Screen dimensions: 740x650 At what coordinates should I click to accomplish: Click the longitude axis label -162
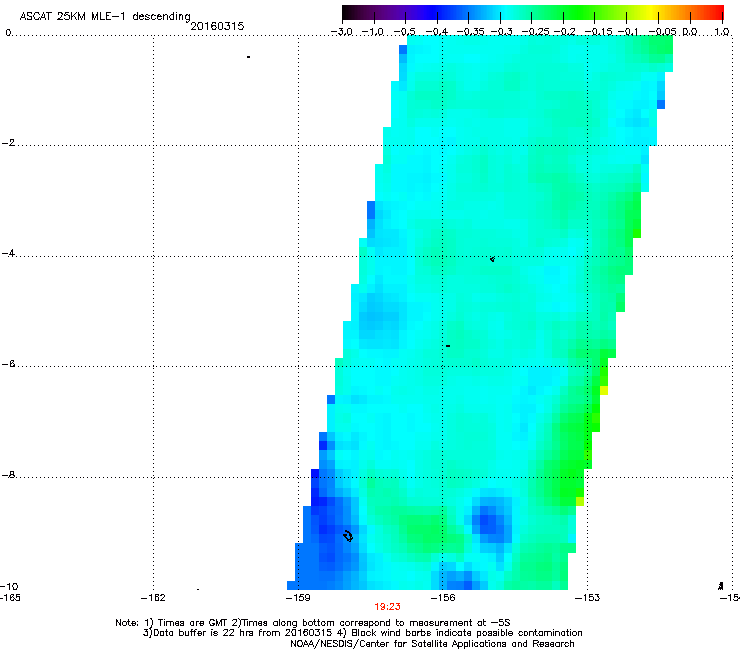point(153,598)
